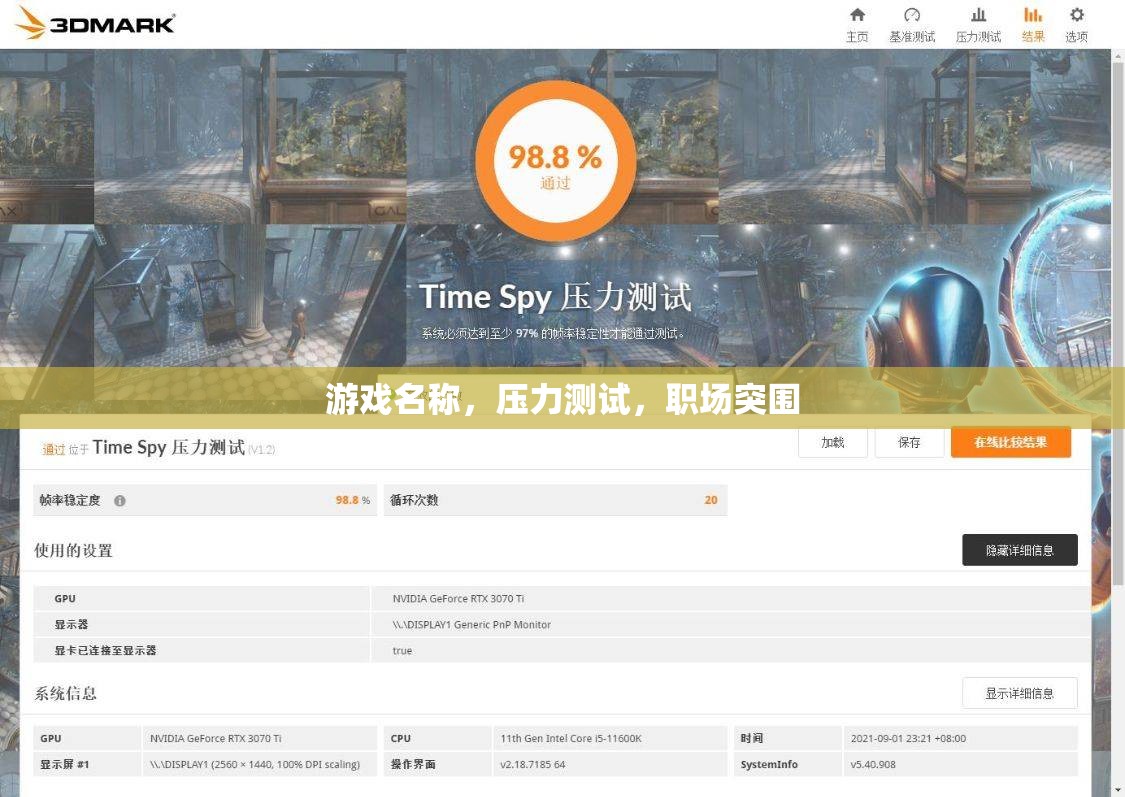The image size is (1125, 797).
Task: Click the 循环次数 label
Action: (414, 500)
